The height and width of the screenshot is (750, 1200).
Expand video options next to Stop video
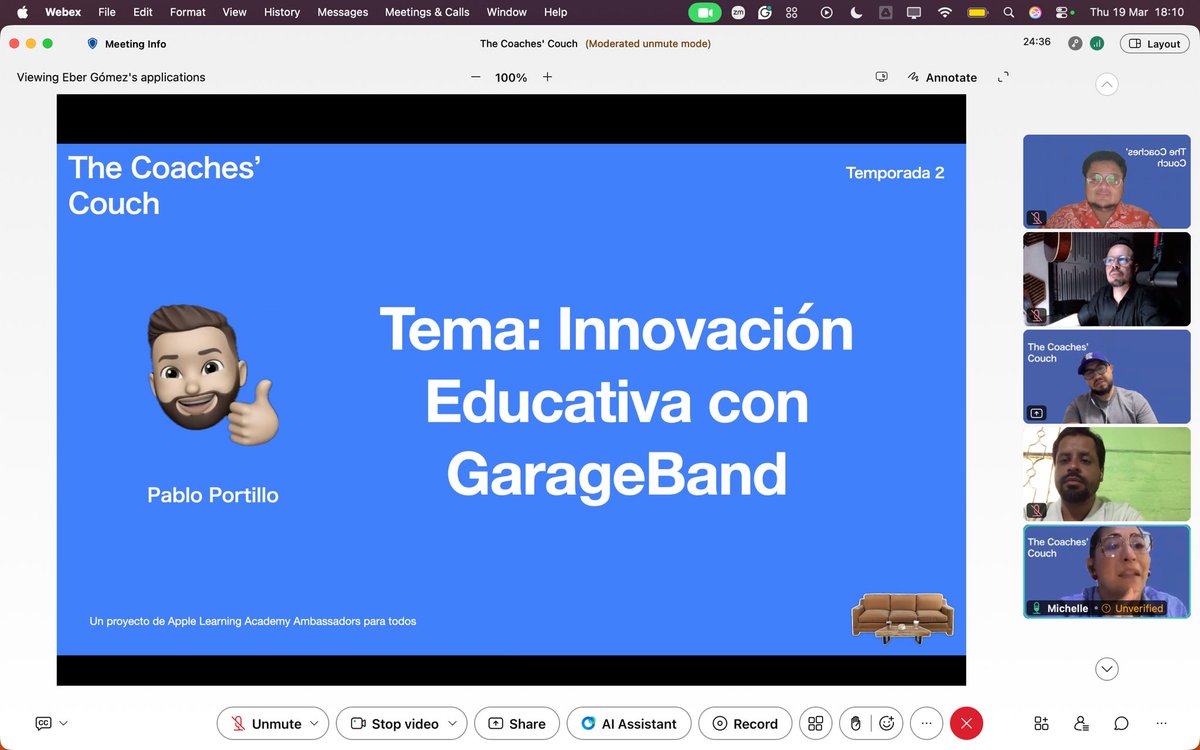pos(454,723)
